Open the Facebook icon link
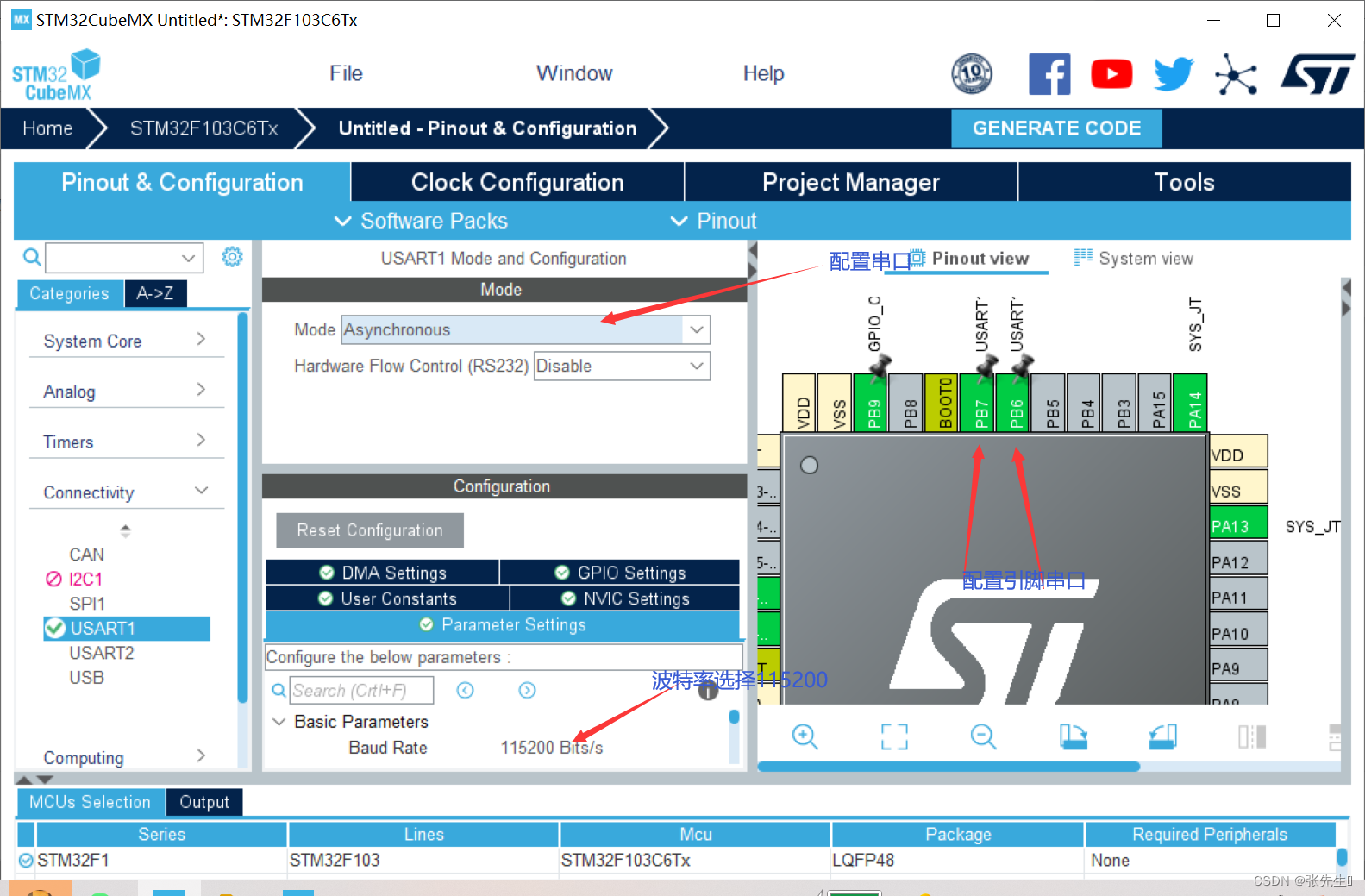 [1049, 74]
